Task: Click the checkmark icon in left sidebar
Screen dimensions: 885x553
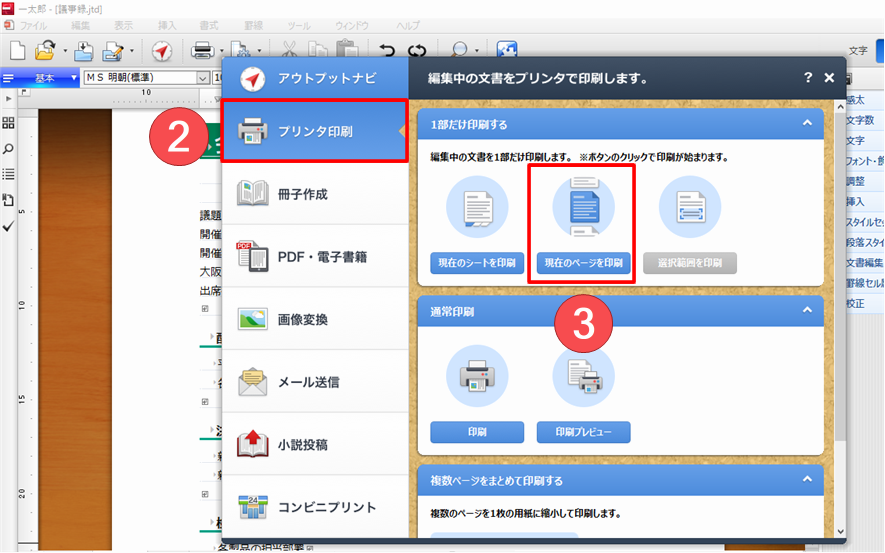Action: coord(8,226)
